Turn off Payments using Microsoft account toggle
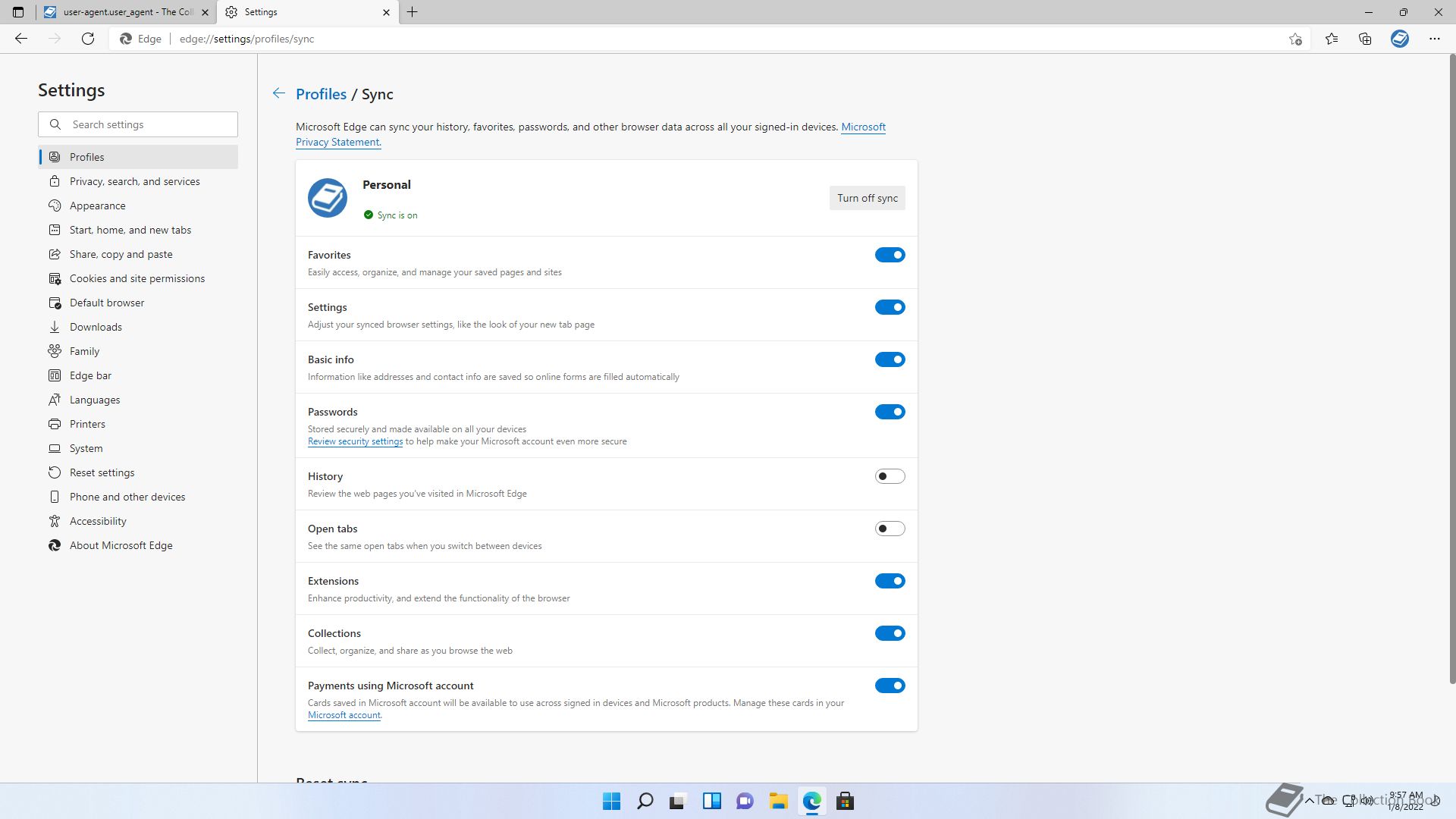The image size is (1456, 819). click(x=890, y=686)
